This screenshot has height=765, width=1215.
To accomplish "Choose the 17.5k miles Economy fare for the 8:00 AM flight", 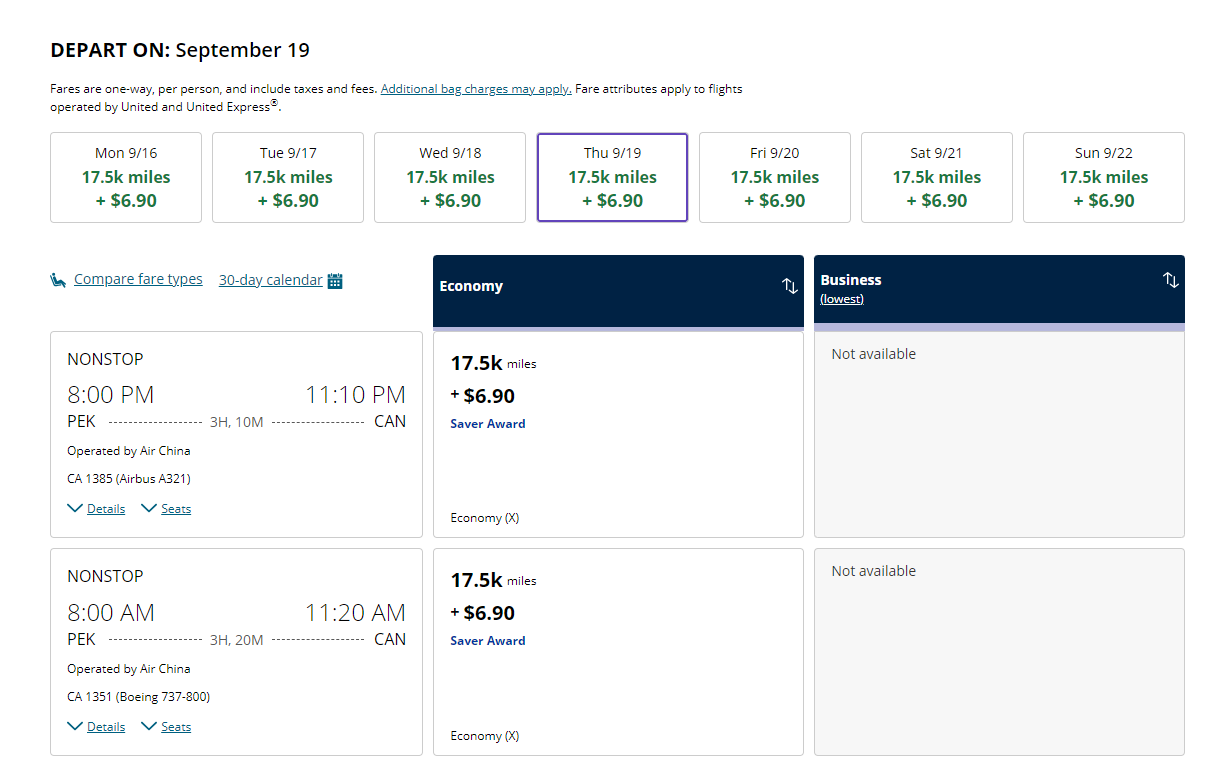I will (x=618, y=651).
